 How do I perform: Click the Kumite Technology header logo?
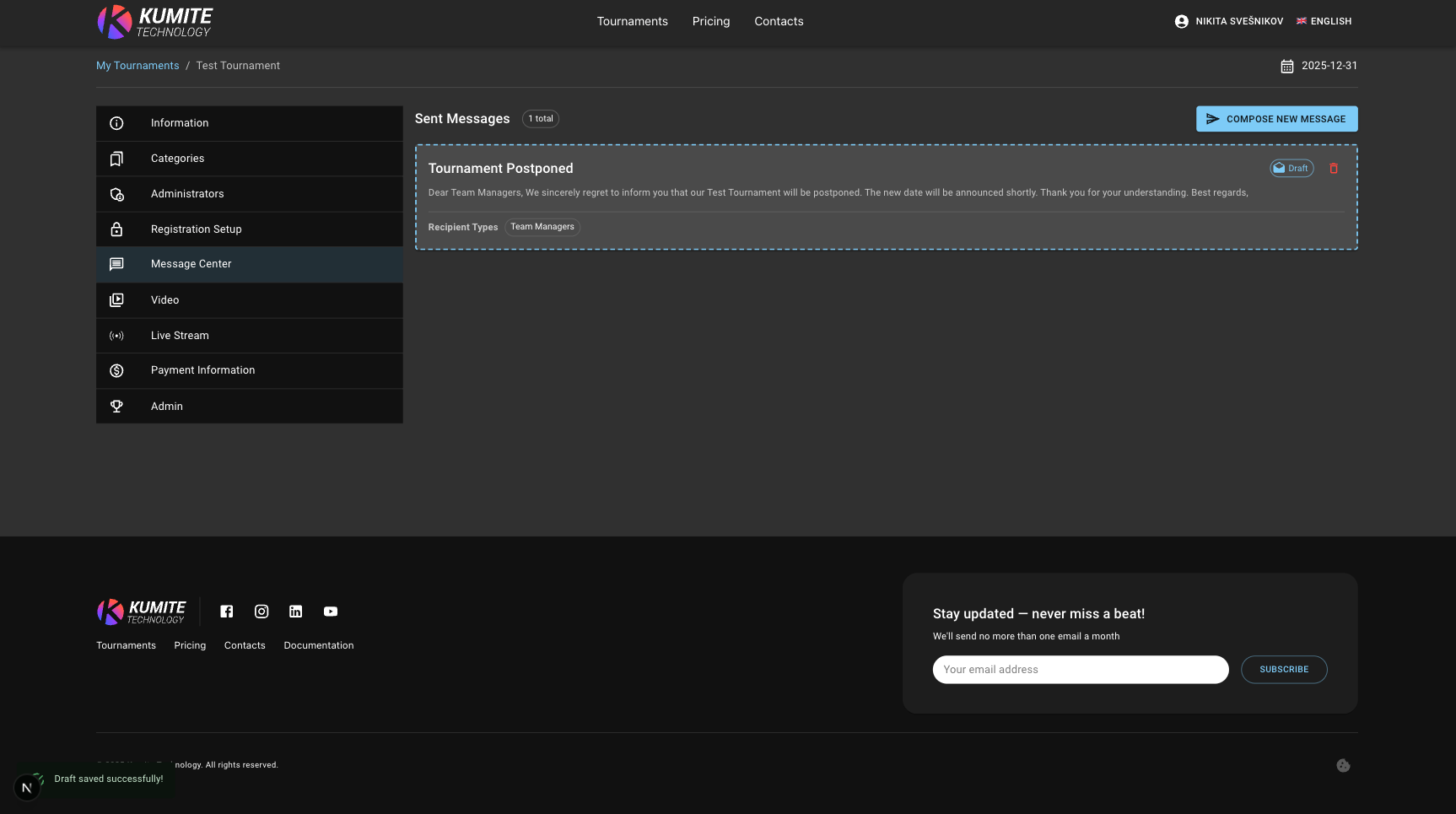point(155,22)
